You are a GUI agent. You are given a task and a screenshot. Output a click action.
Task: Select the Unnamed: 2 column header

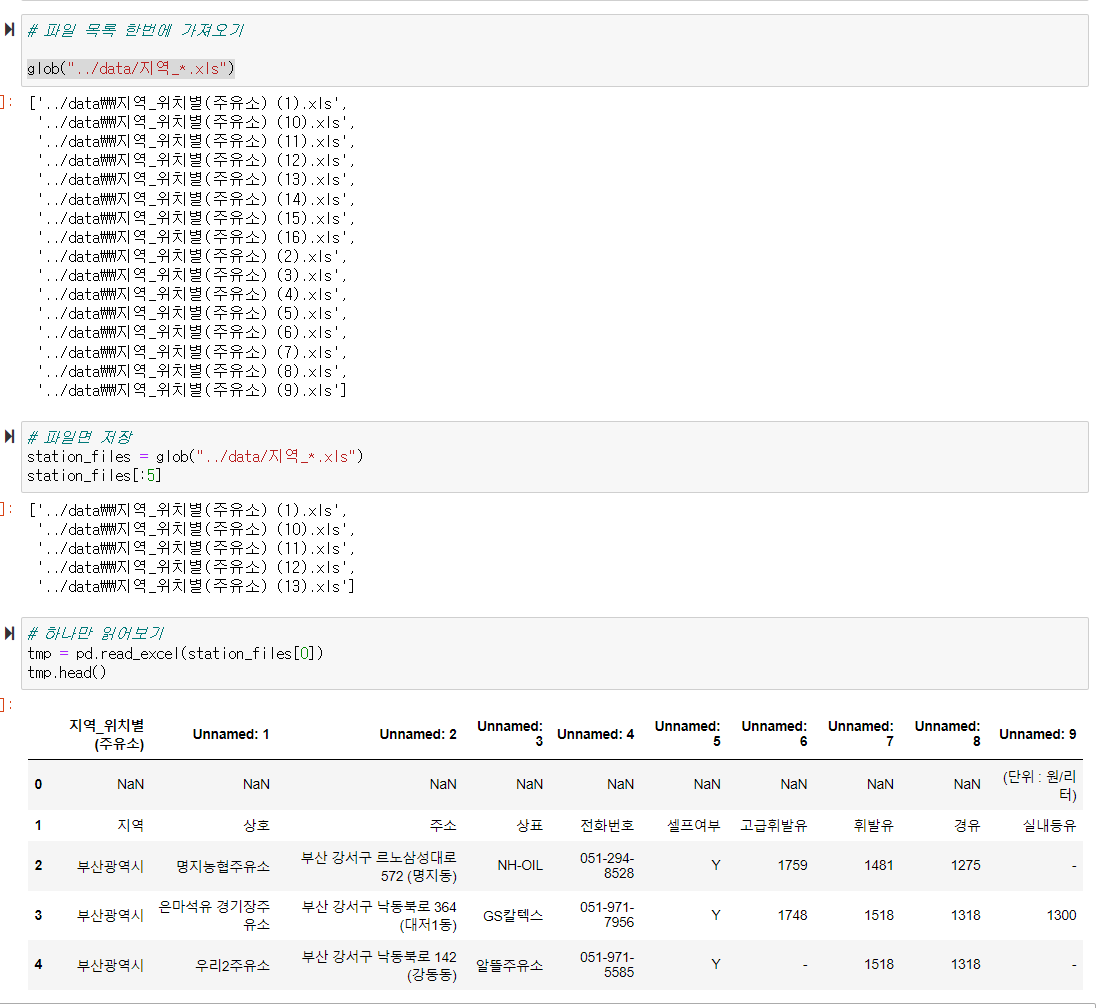(x=417, y=734)
